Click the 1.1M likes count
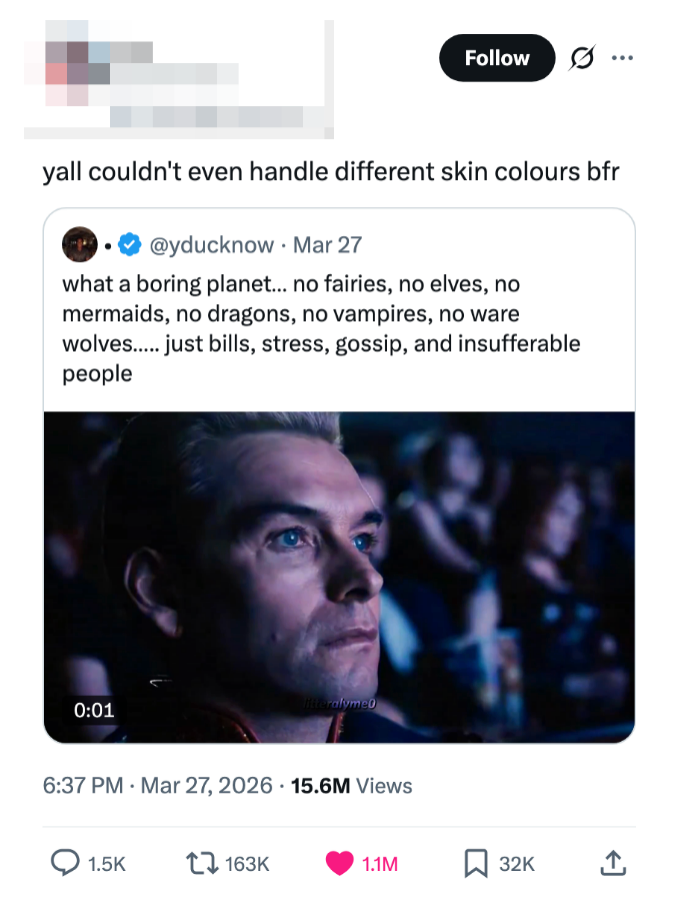The height and width of the screenshot is (918, 676). (x=379, y=864)
